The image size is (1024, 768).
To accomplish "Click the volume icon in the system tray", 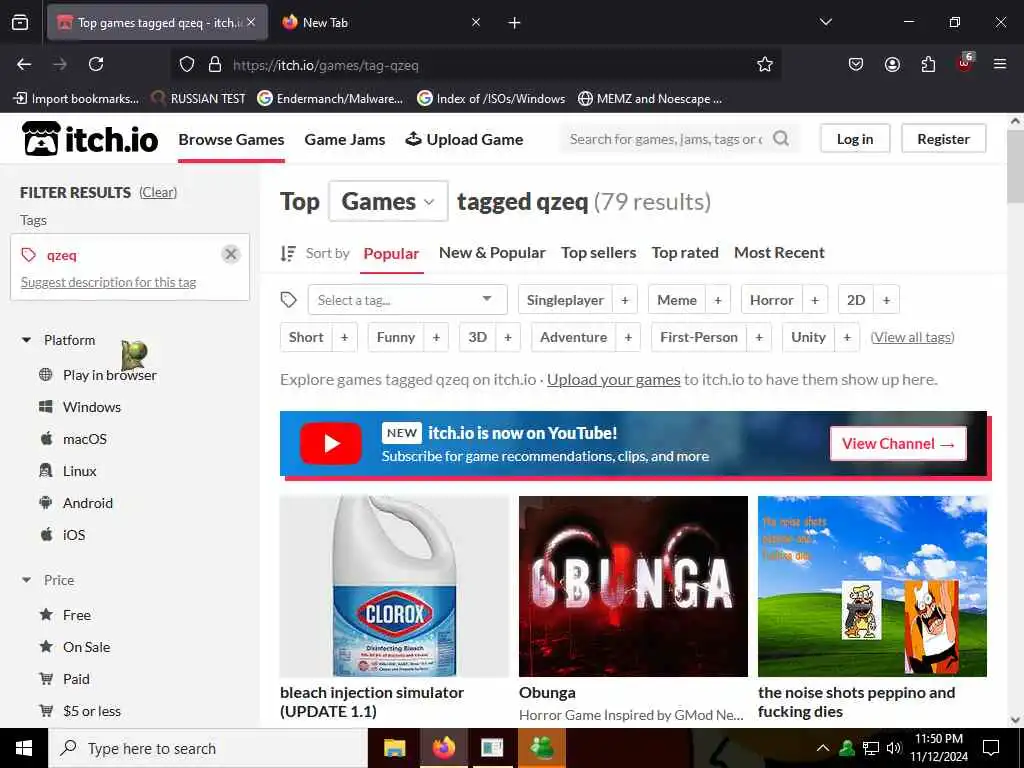I will coord(894,748).
